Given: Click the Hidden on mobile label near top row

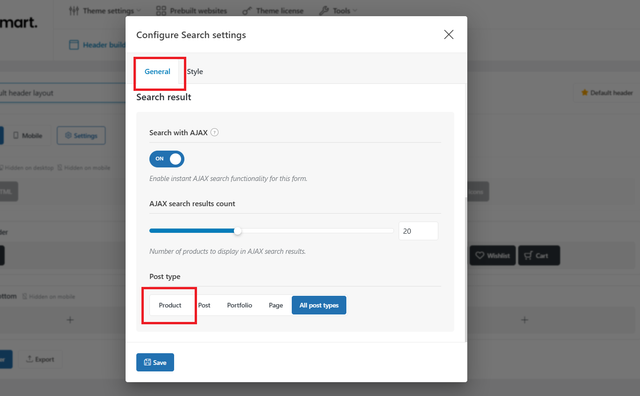Looking at the screenshot, I should 84,168.
